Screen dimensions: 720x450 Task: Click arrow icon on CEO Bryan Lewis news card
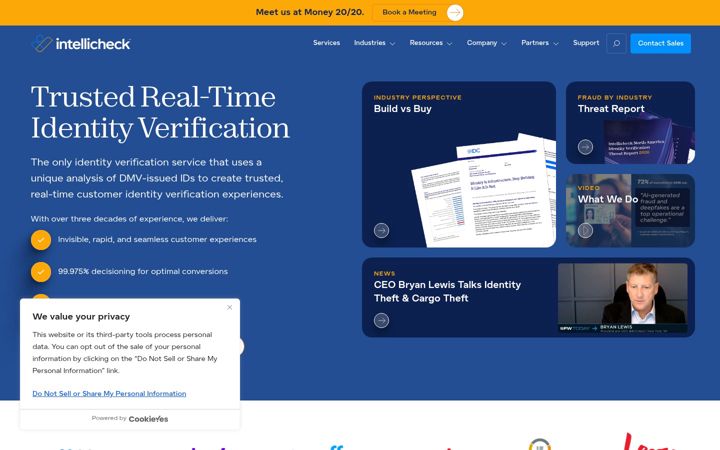[381, 320]
